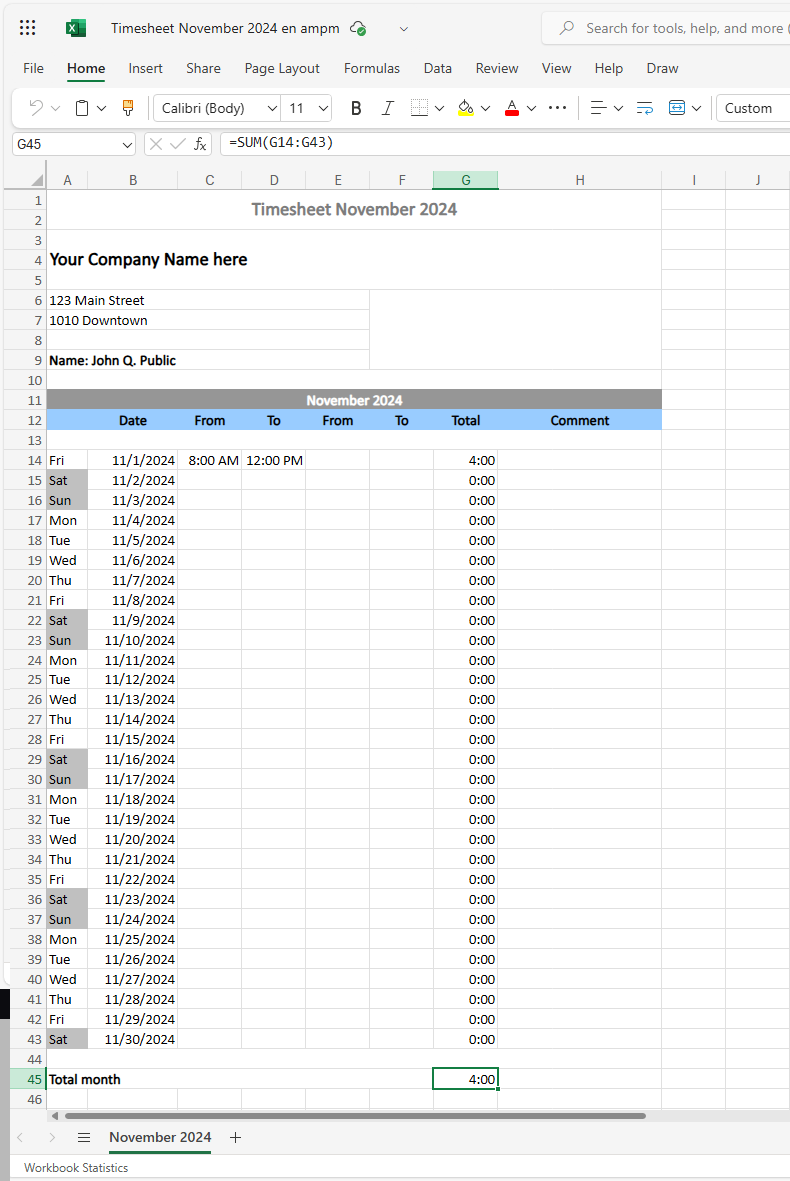790x1181 pixels.
Task: Click horizontal scrollbar left arrow
Action: pyautogui.click(x=54, y=1115)
